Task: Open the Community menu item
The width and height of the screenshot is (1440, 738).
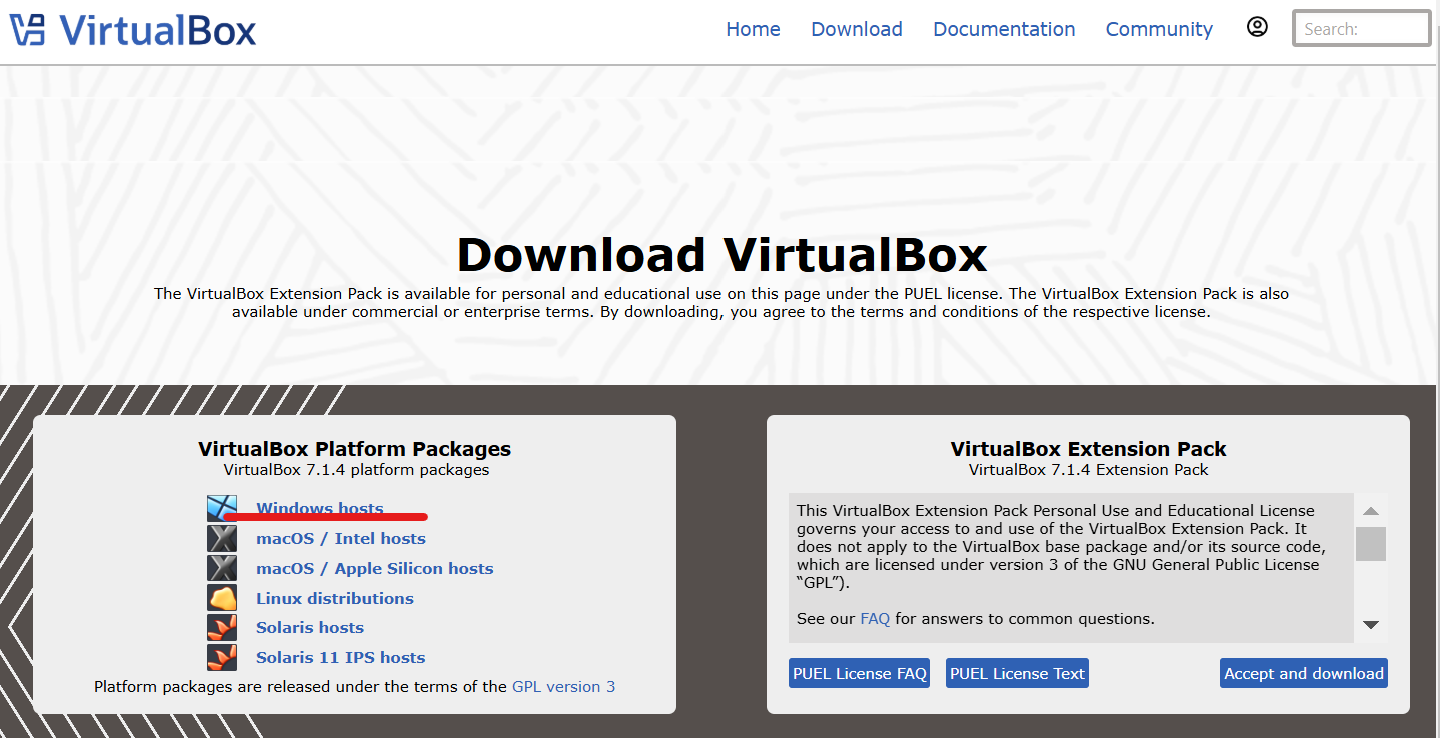Action: tap(1159, 29)
